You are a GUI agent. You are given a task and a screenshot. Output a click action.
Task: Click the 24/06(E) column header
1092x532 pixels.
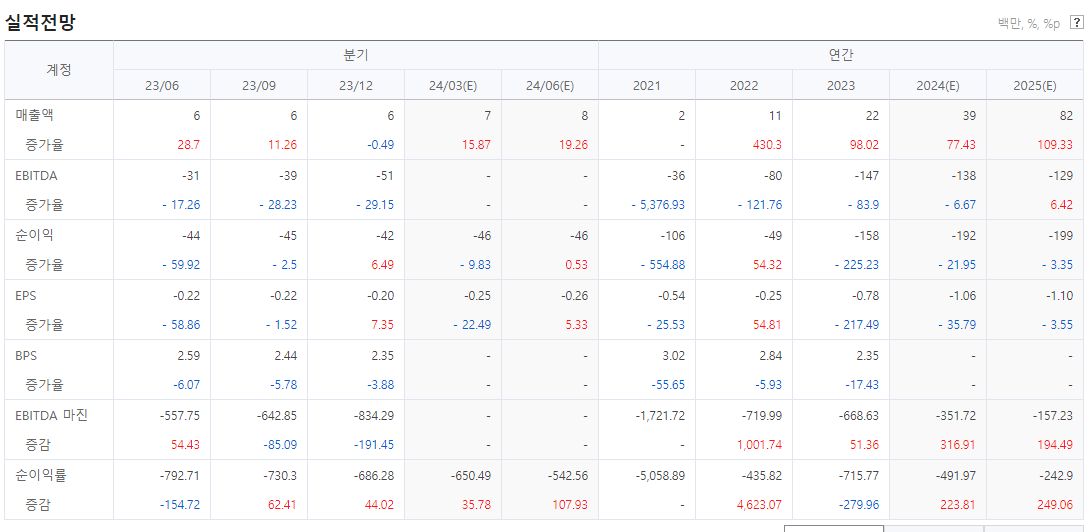tap(550, 86)
